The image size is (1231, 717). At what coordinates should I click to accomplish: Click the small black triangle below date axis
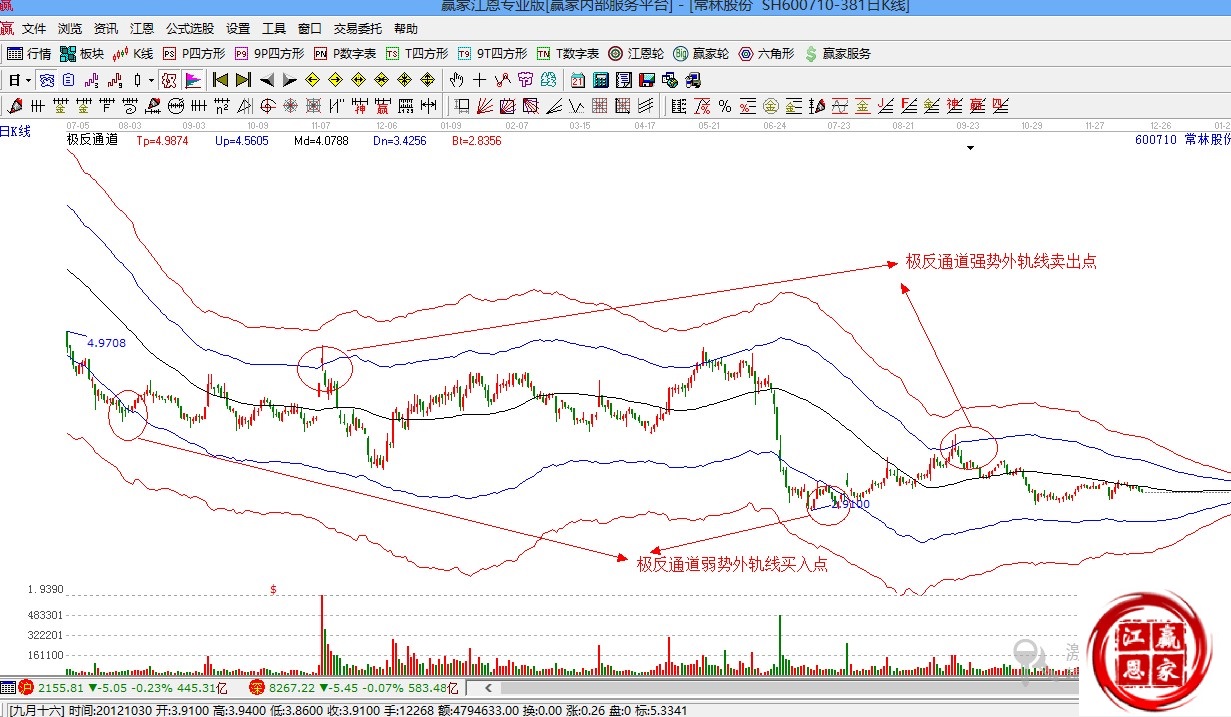click(x=969, y=148)
